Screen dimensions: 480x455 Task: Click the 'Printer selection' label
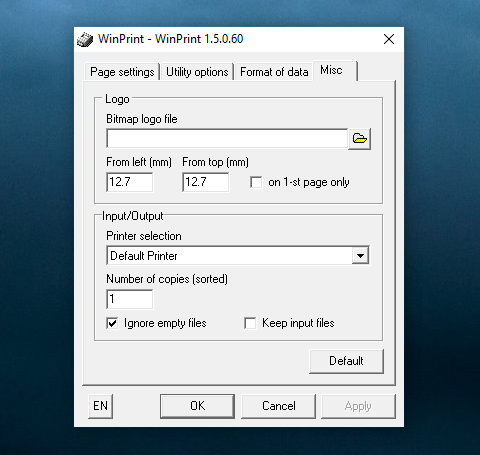[x=144, y=236]
